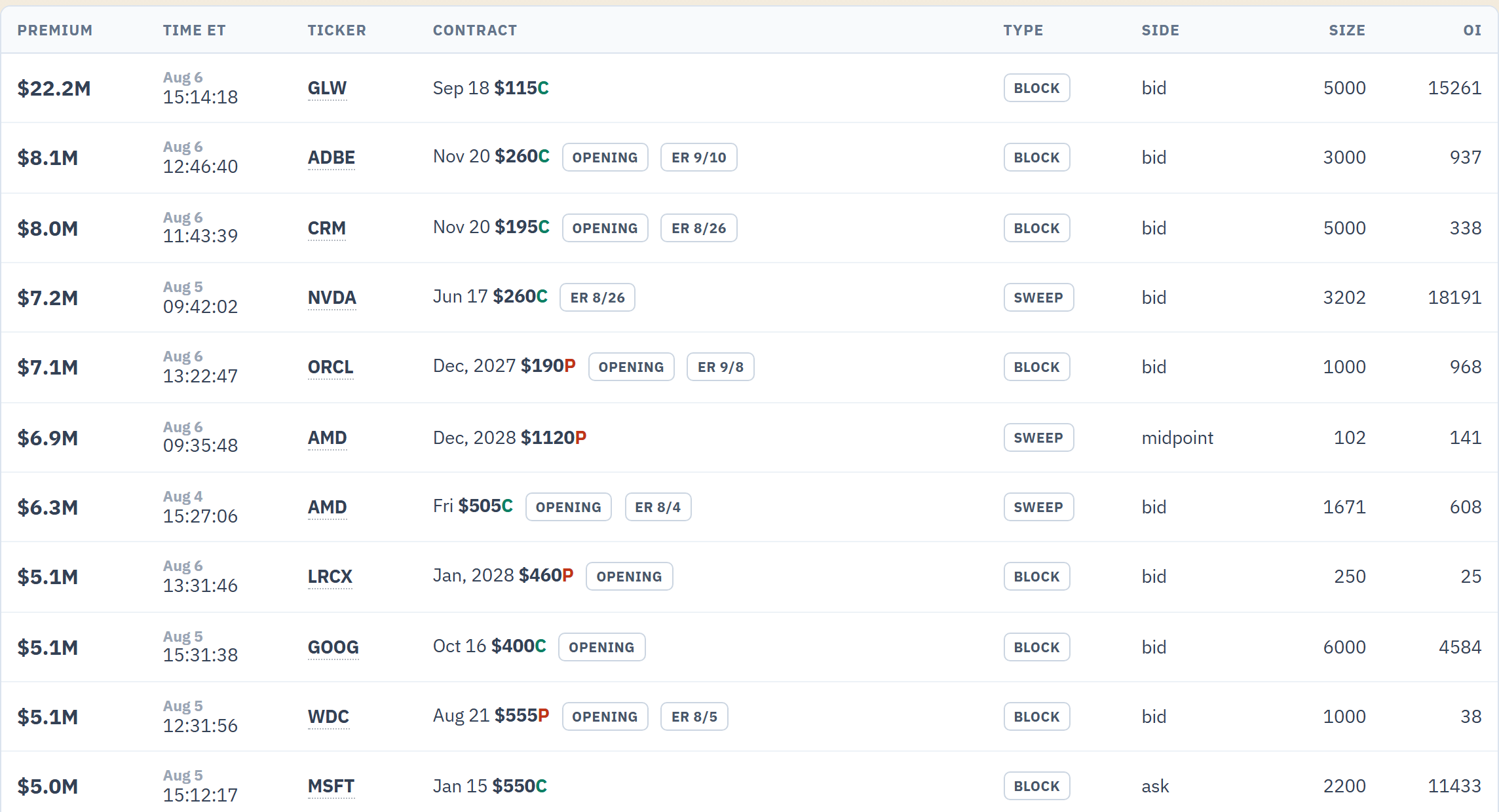This screenshot has width=1499, height=812.
Task: Click the ER 8/26 badge in the CRM row
Action: click(699, 228)
